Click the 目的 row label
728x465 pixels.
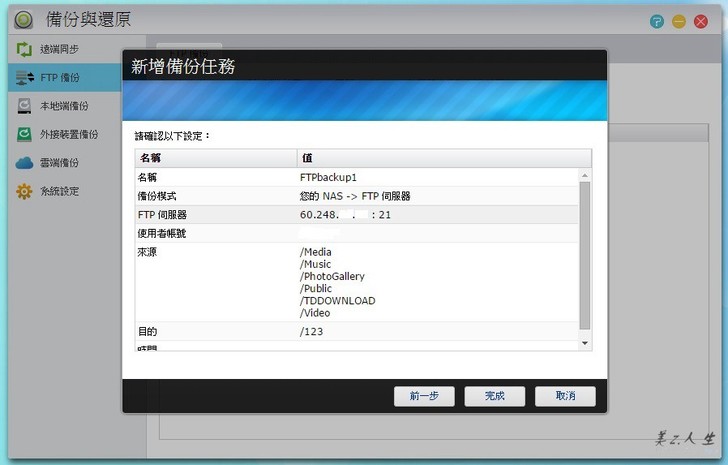(147, 331)
